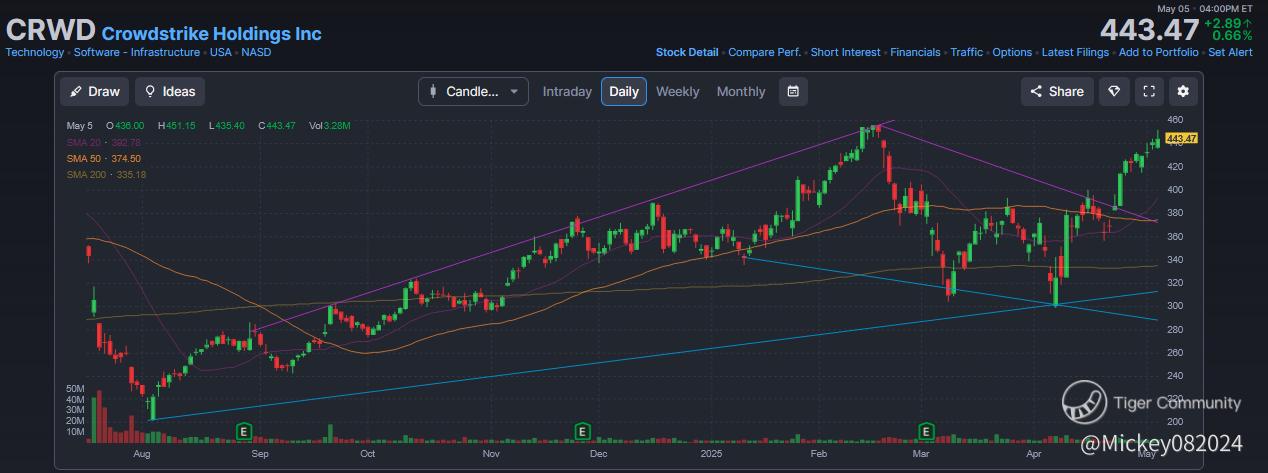Click the CRWD ticker symbol
Screen dimensions: 1268x473
(x=50, y=31)
